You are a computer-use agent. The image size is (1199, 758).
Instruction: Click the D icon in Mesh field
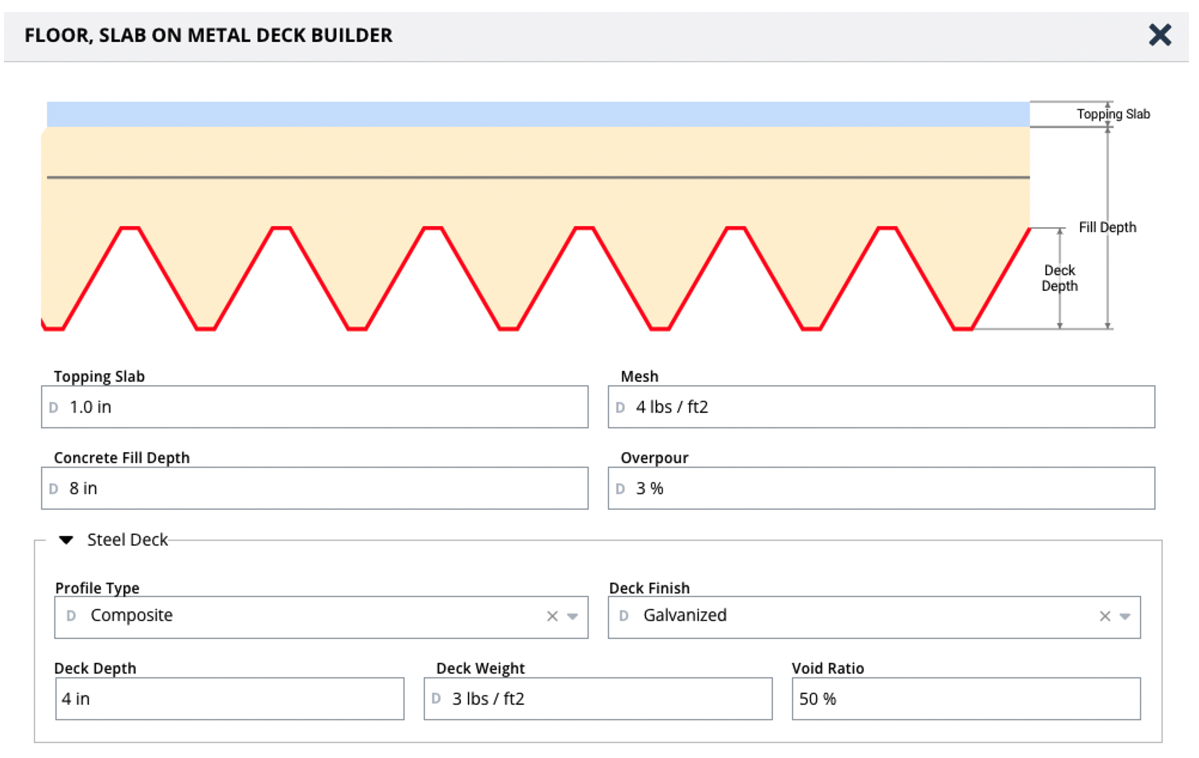[x=621, y=408]
